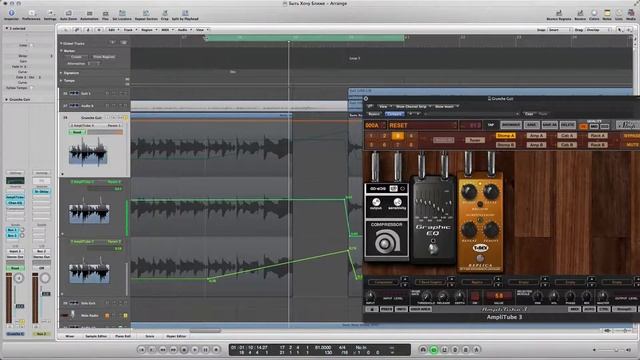
Task: Click the Flex toolbar icon
Action: (x=105, y=15)
